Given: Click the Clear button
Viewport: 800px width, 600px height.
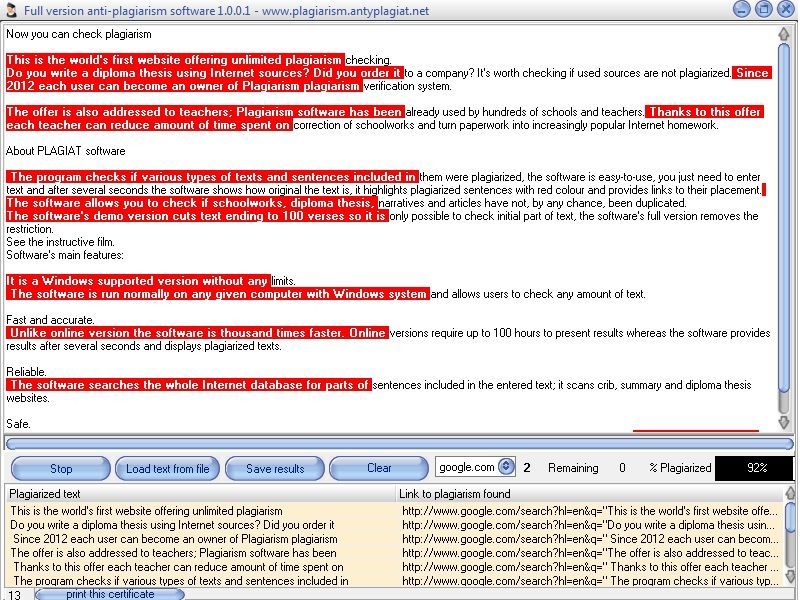Looking at the screenshot, I should (379, 468).
